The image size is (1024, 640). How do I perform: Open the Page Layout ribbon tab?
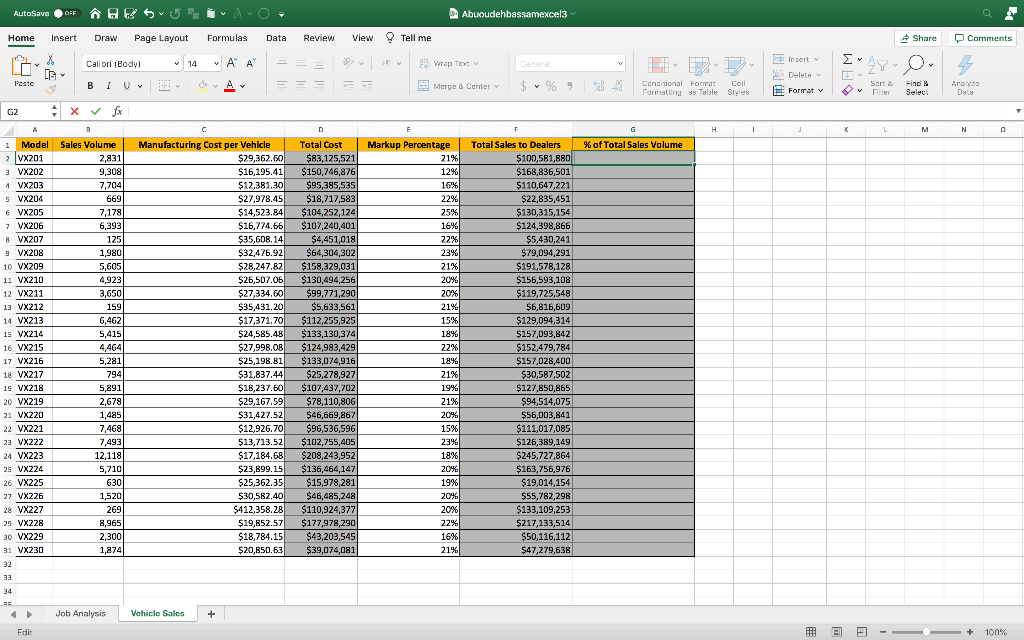click(161, 38)
